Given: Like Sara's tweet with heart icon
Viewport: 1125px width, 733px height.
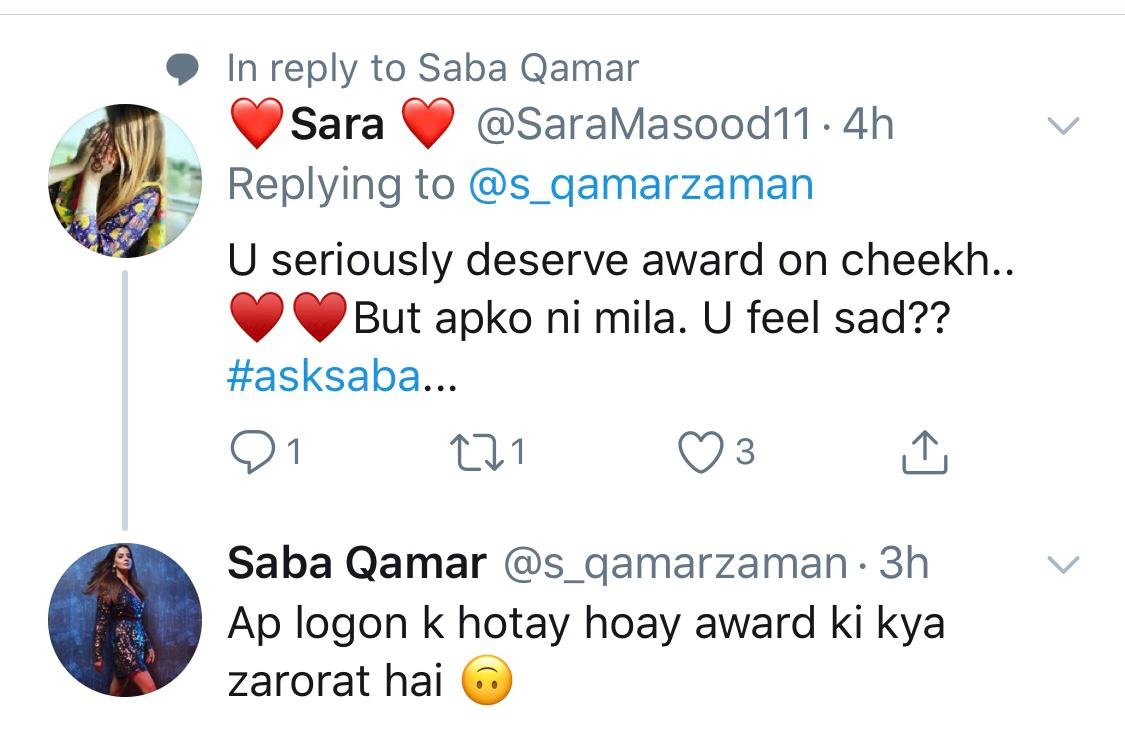Looking at the screenshot, I should tap(700, 453).
